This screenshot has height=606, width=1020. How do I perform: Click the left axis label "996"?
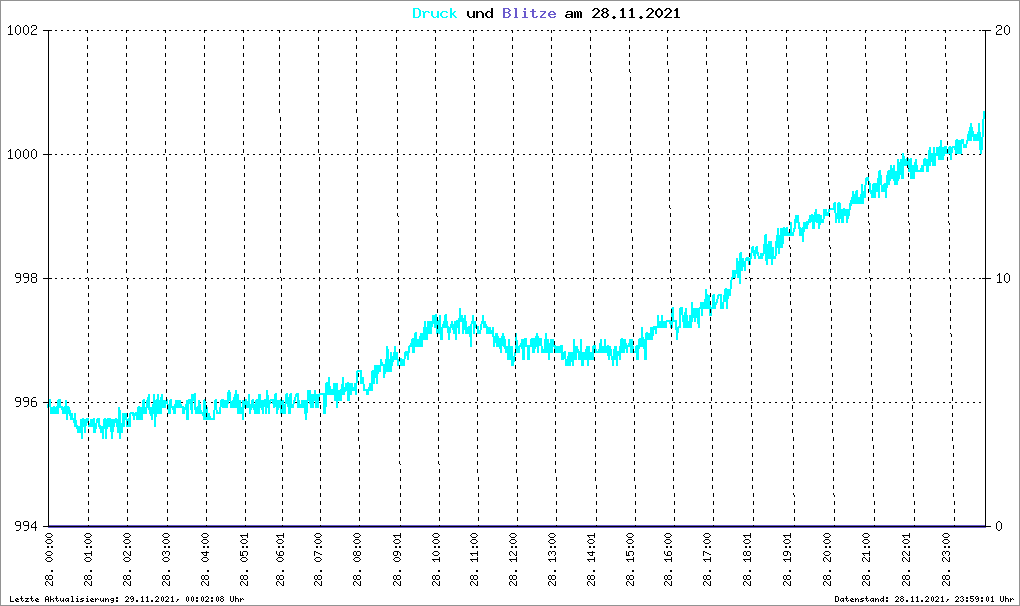(26, 402)
